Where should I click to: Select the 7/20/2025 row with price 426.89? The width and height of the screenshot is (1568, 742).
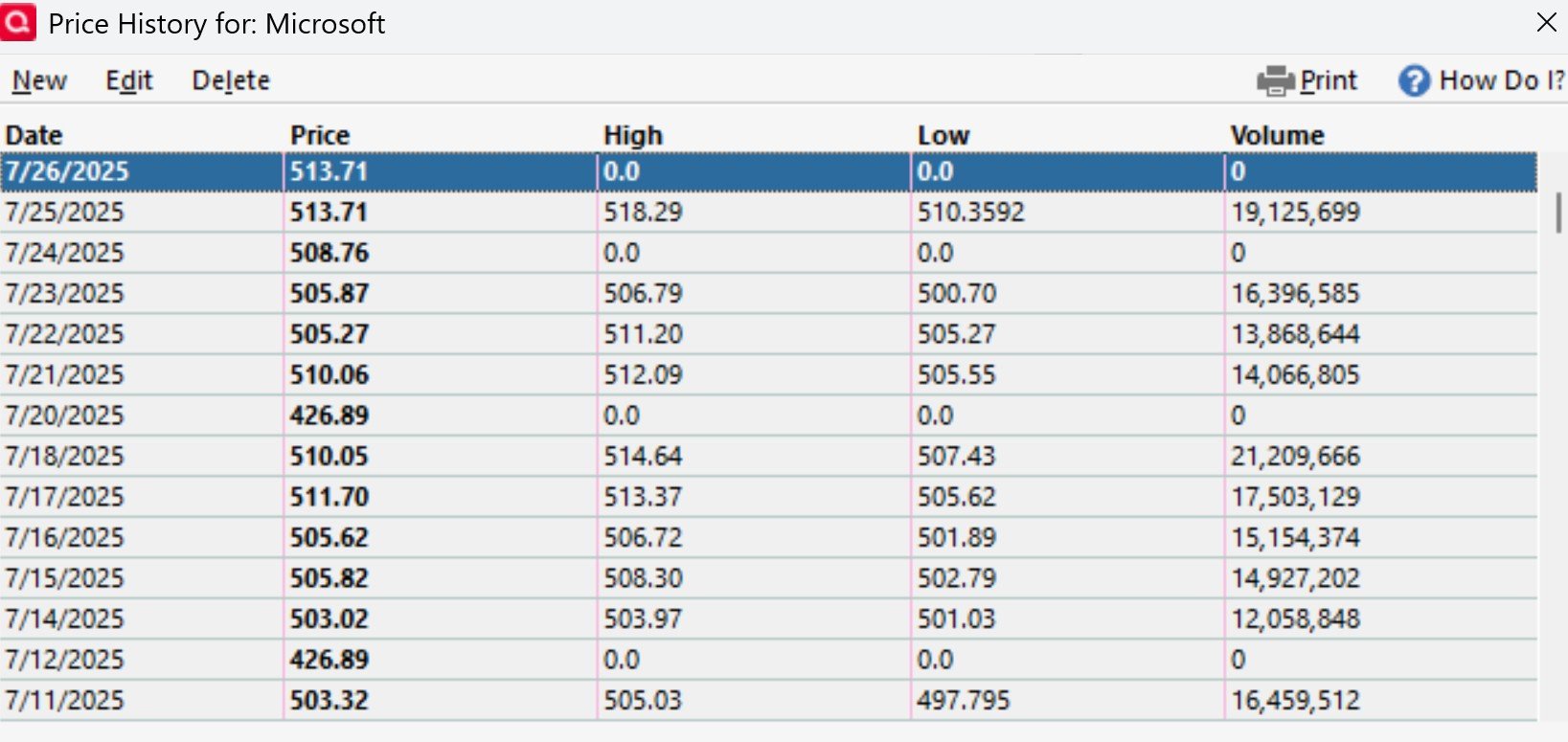tap(768, 416)
